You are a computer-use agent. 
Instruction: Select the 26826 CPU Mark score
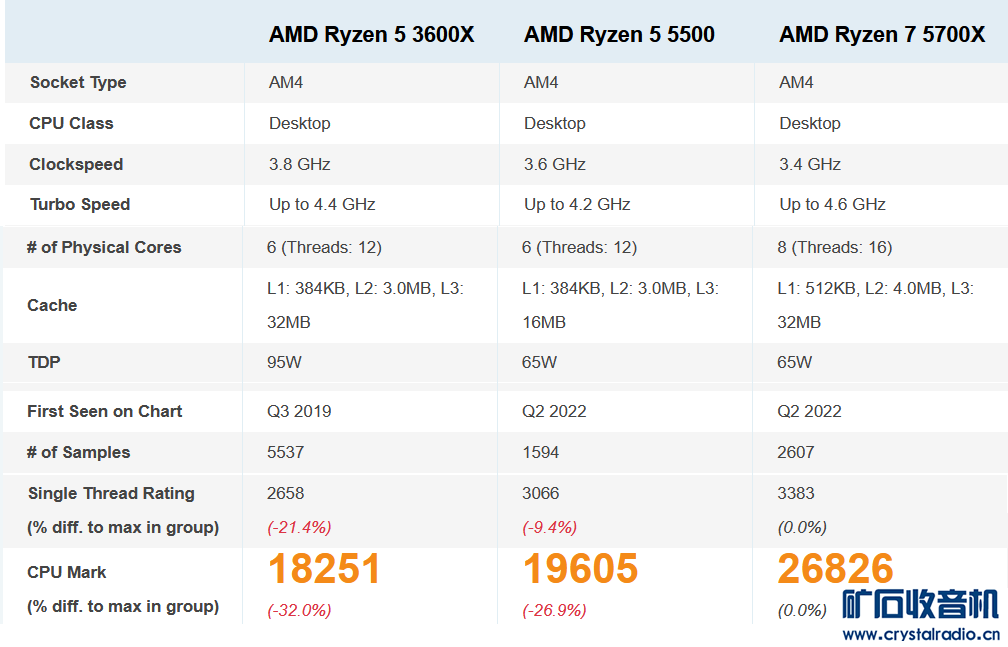(836, 569)
